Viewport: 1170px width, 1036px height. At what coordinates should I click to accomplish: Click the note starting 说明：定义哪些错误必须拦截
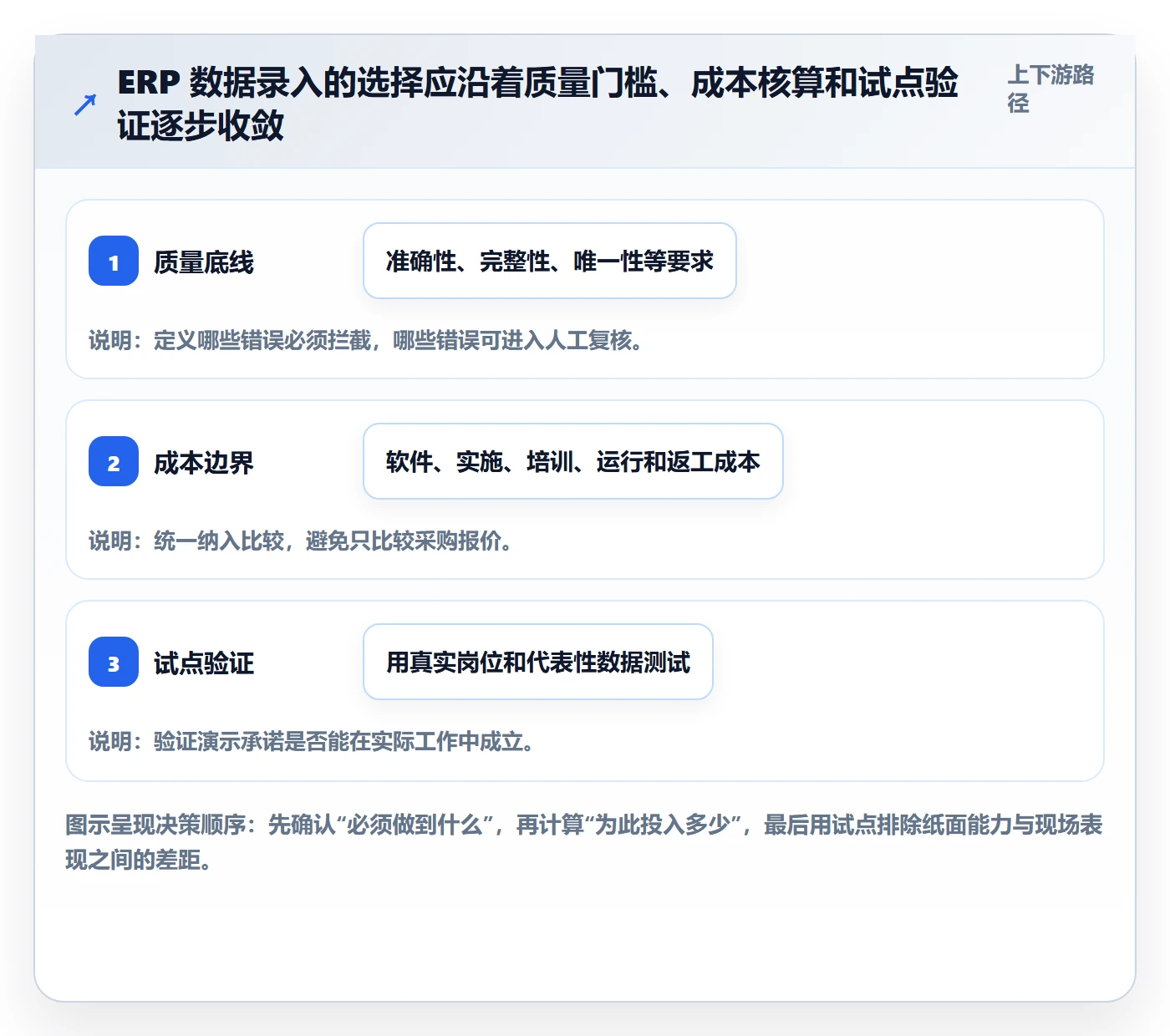coord(366,340)
